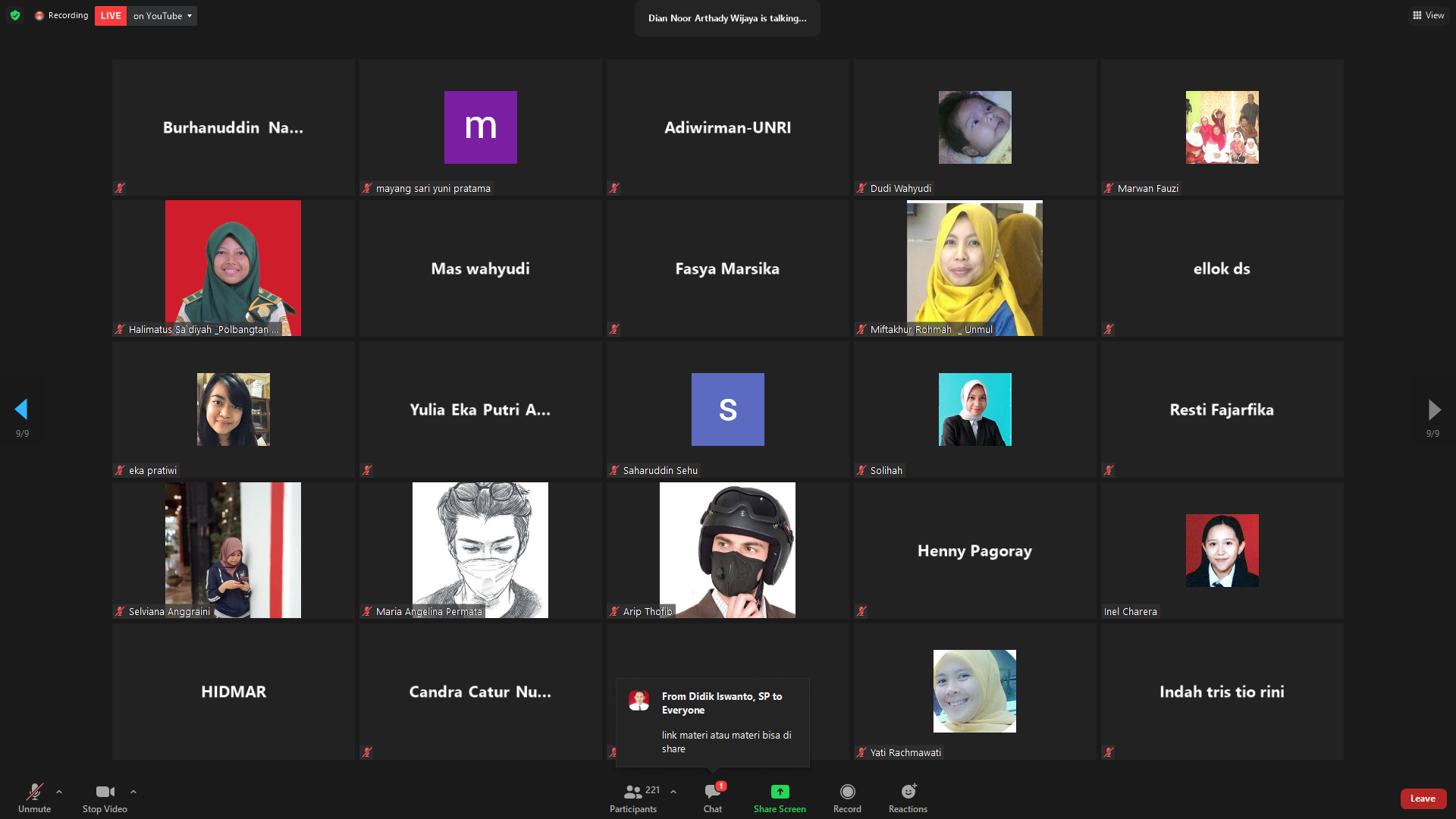Go to next gallery page arrow

[x=1434, y=409]
